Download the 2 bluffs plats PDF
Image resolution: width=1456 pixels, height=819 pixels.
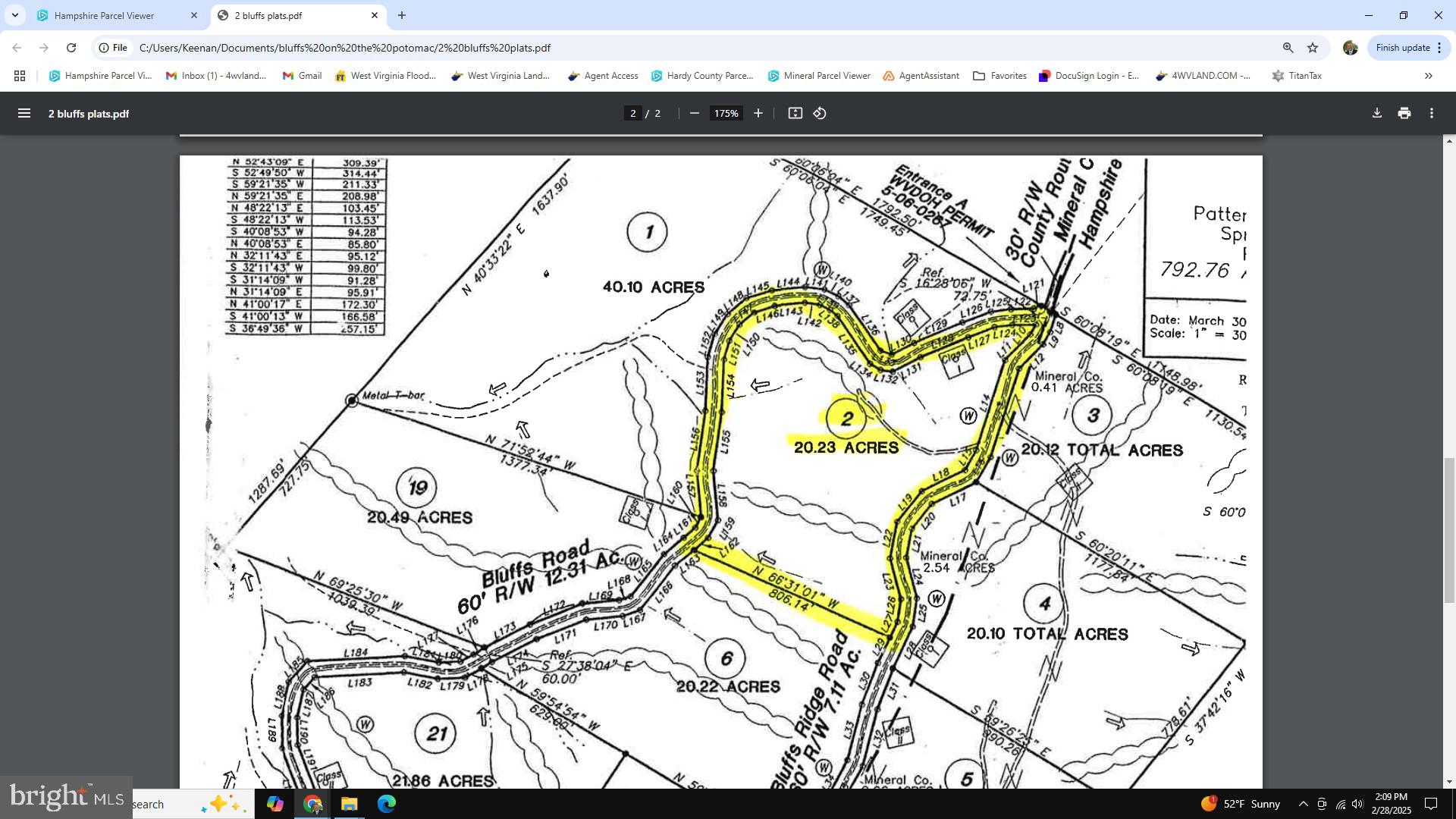pos(1376,113)
